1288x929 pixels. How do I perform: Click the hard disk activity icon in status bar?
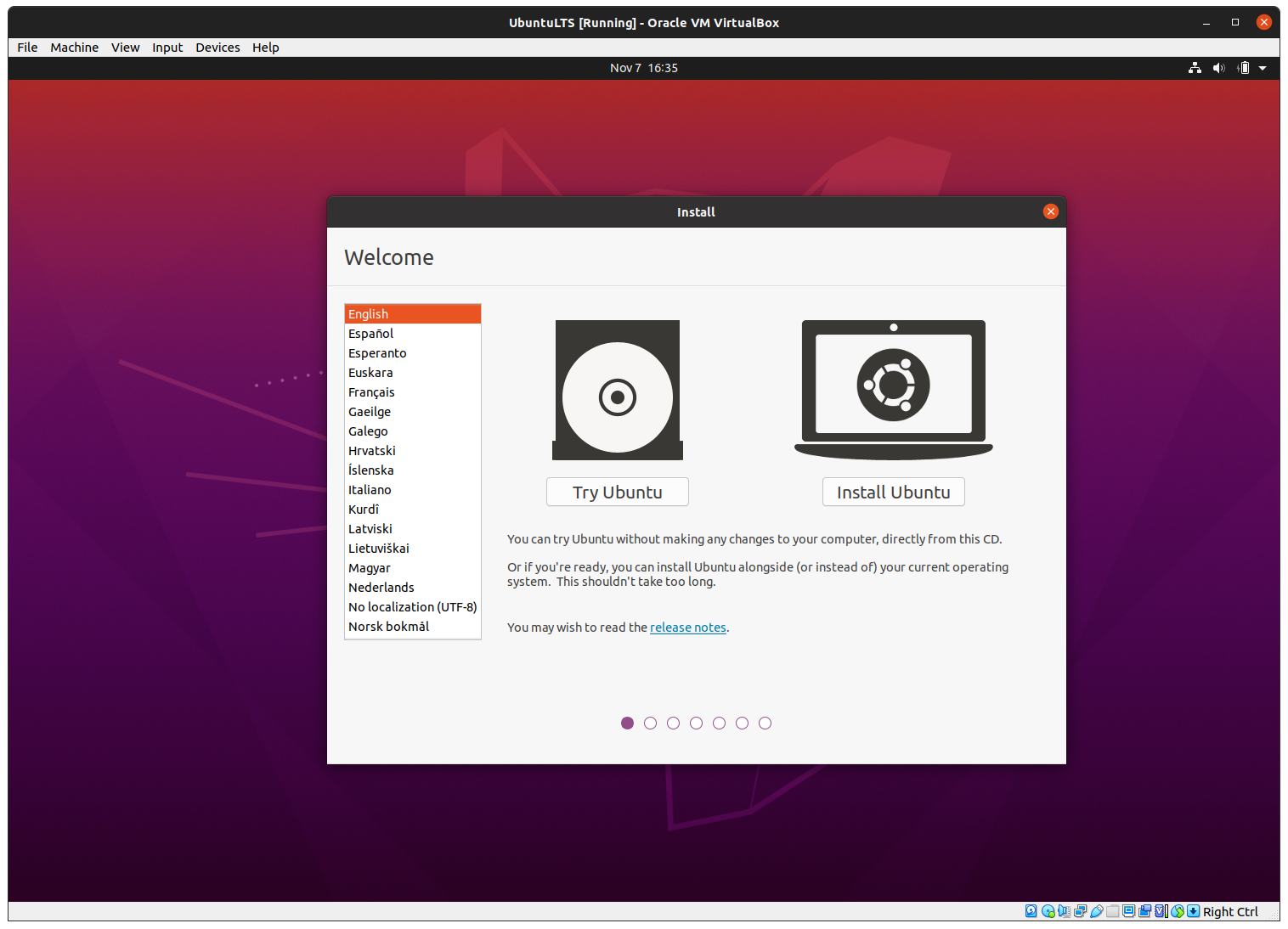click(x=1031, y=911)
